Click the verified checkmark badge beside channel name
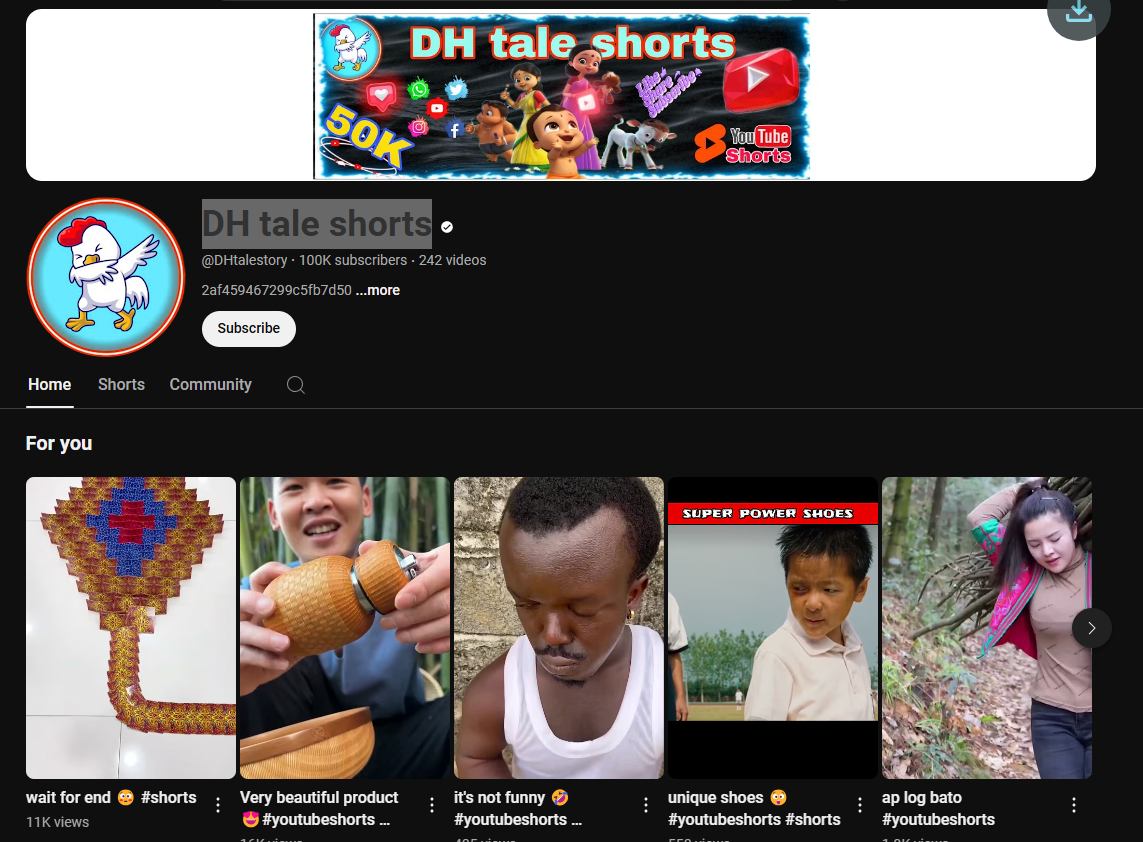The image size is (1143, 842). pos(447,227)
